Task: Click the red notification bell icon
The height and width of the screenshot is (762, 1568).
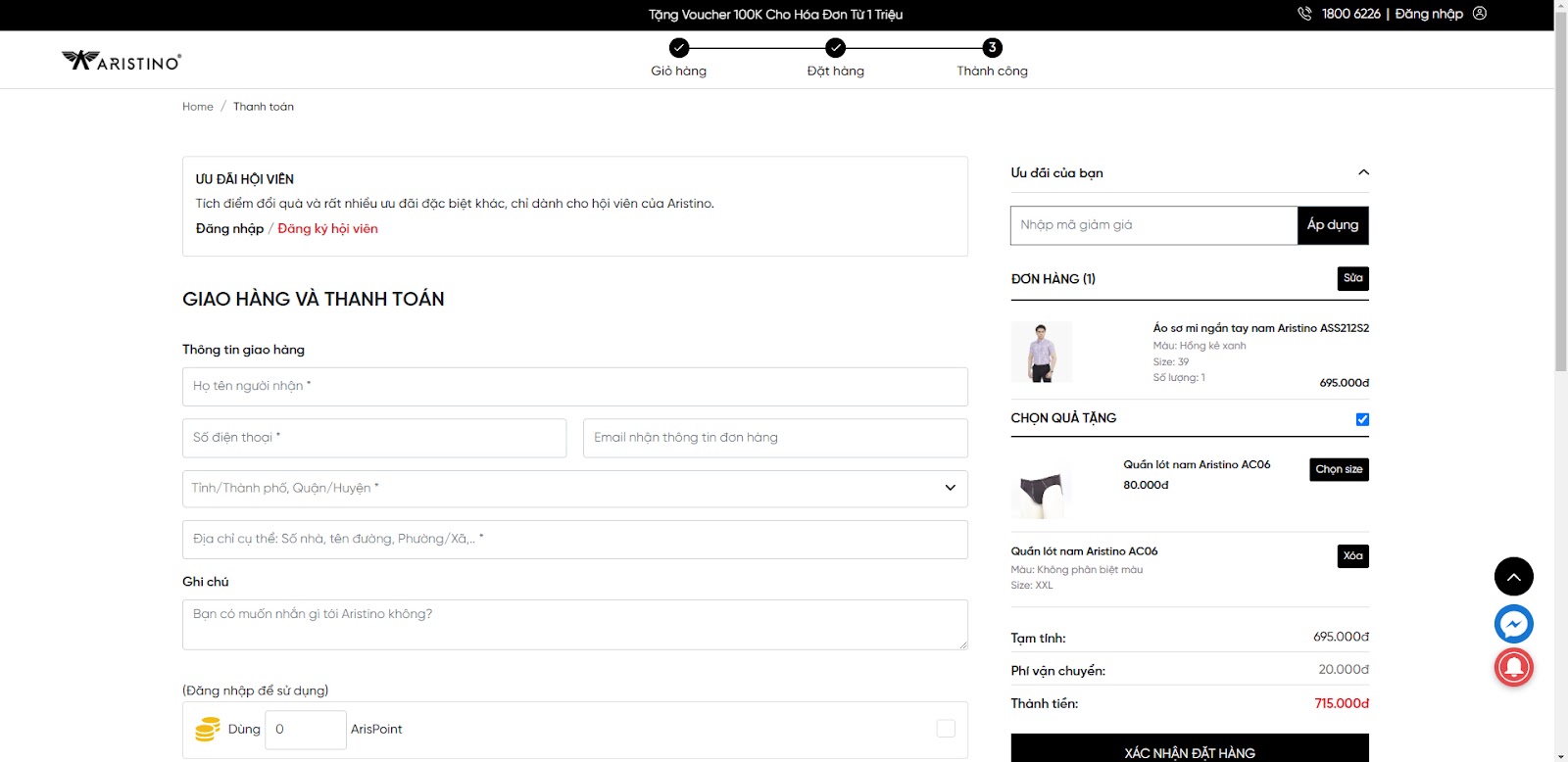Action: (x=1513, y=668)
